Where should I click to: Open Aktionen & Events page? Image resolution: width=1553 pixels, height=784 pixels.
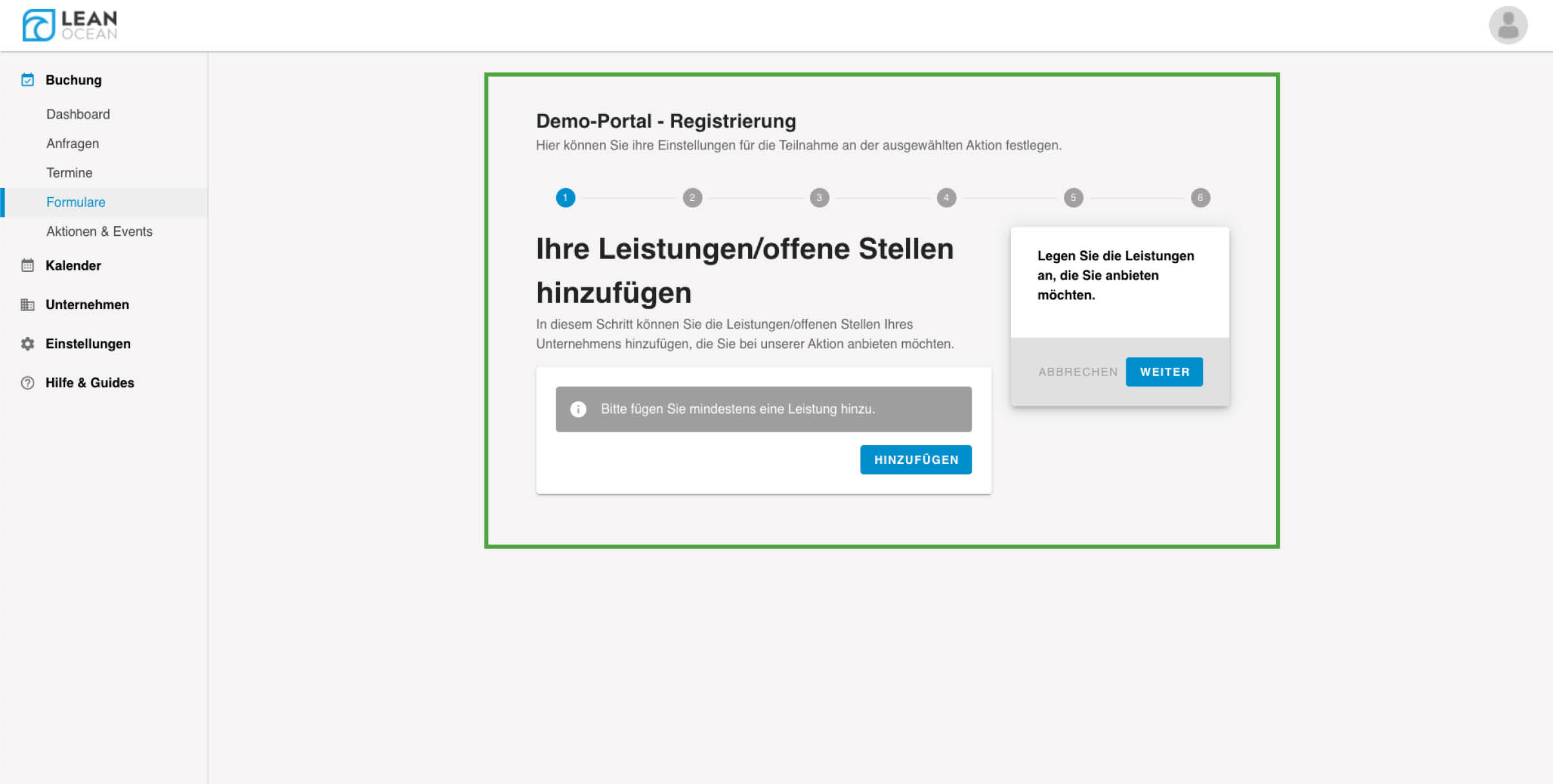[99, 231]
